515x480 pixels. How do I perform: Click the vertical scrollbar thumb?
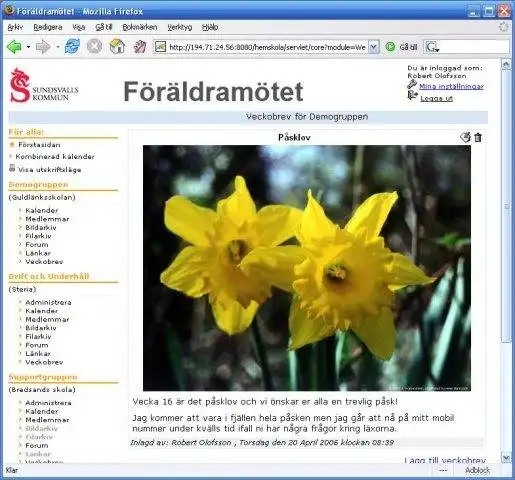(x=506, y=206)
